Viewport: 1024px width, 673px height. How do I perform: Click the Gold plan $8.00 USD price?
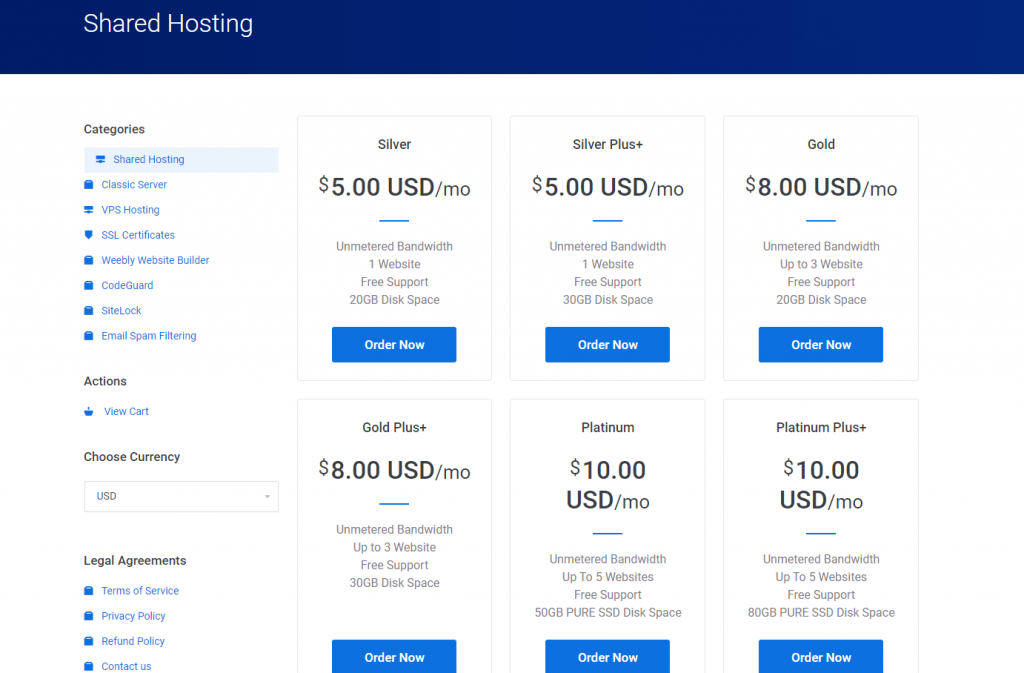coord(821,187)
